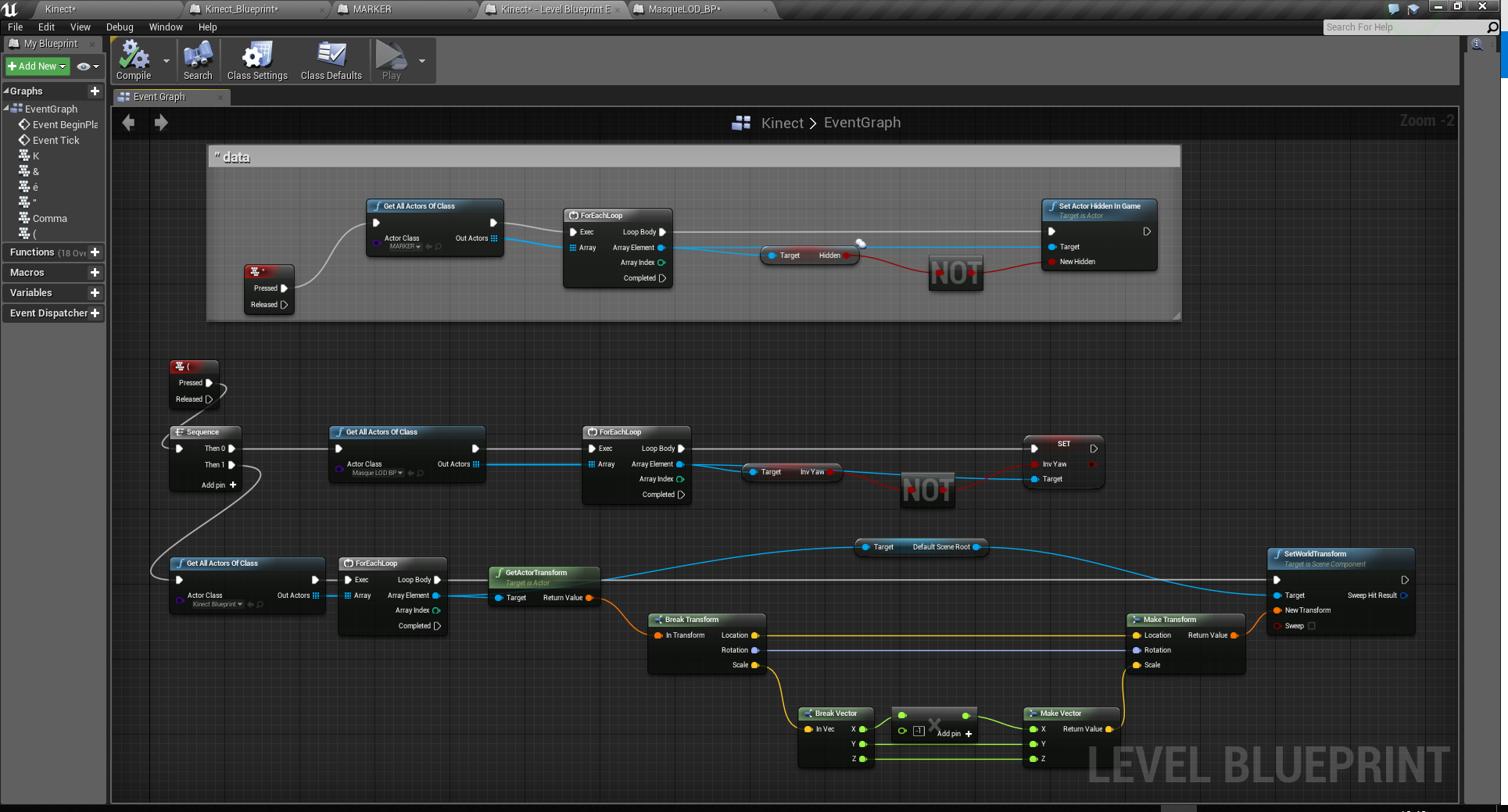The width and height of the screenshot is (1508, 812).
Task: Add a new variable with plus icon
Action: [95, 293]
